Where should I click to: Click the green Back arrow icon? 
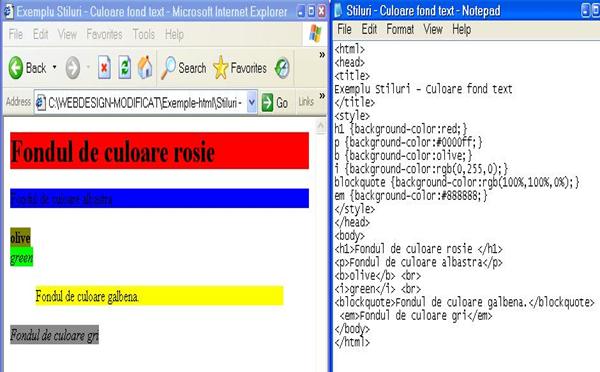click(x=16, y=68)
